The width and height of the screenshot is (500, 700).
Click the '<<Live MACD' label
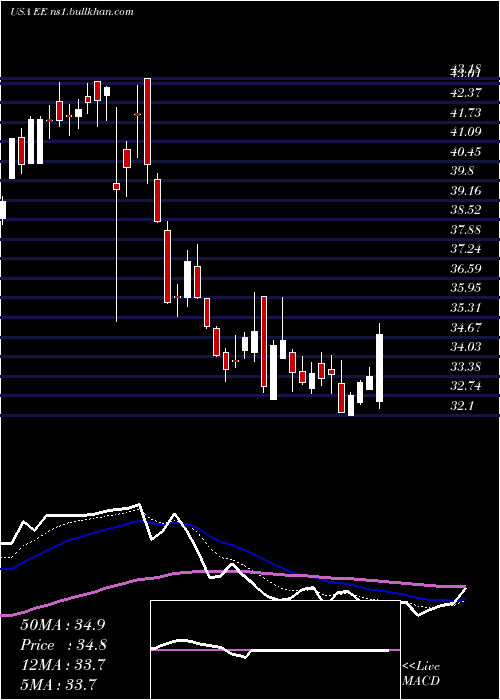[421, 673]
